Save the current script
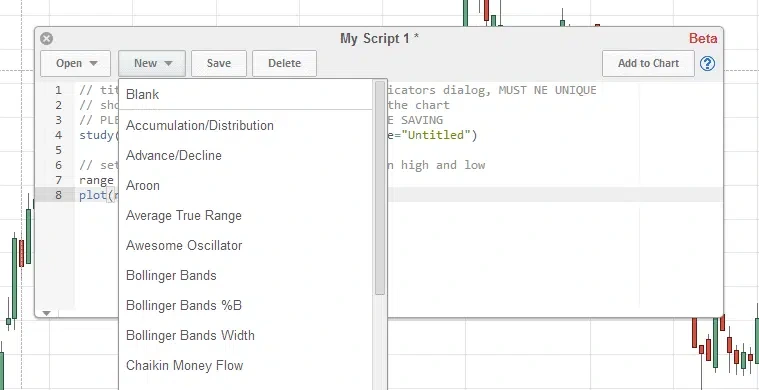Viewport: 759px width, 390px height. 219,63
